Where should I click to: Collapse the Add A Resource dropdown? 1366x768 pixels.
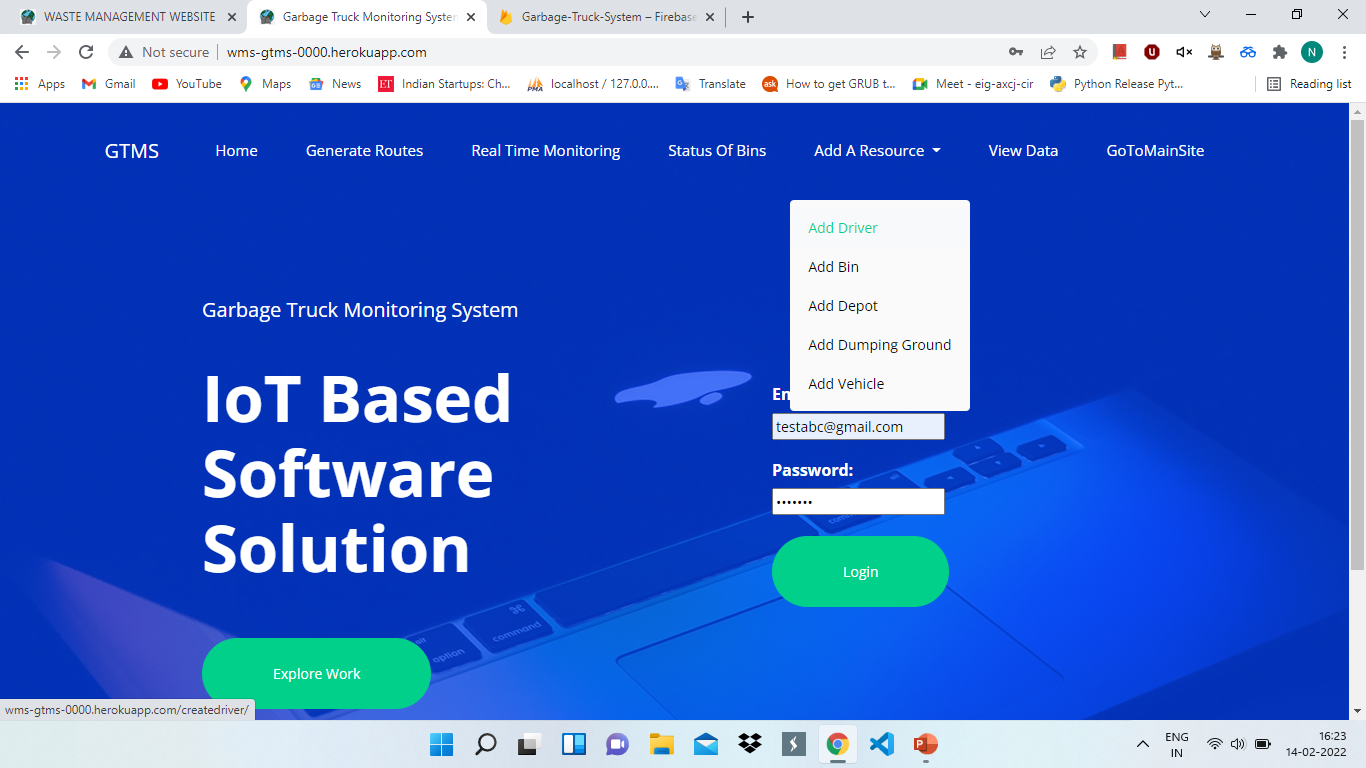[877, 151]
